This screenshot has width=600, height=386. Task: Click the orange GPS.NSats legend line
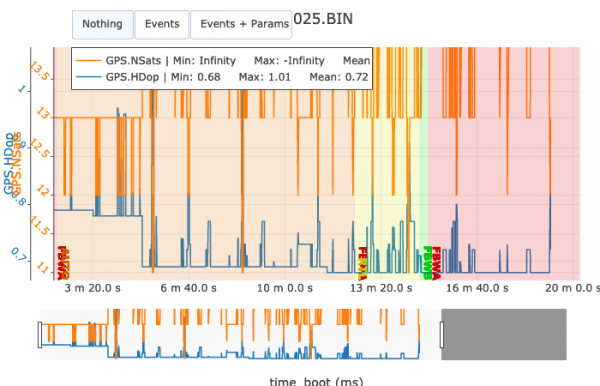[x=88, y=61]
